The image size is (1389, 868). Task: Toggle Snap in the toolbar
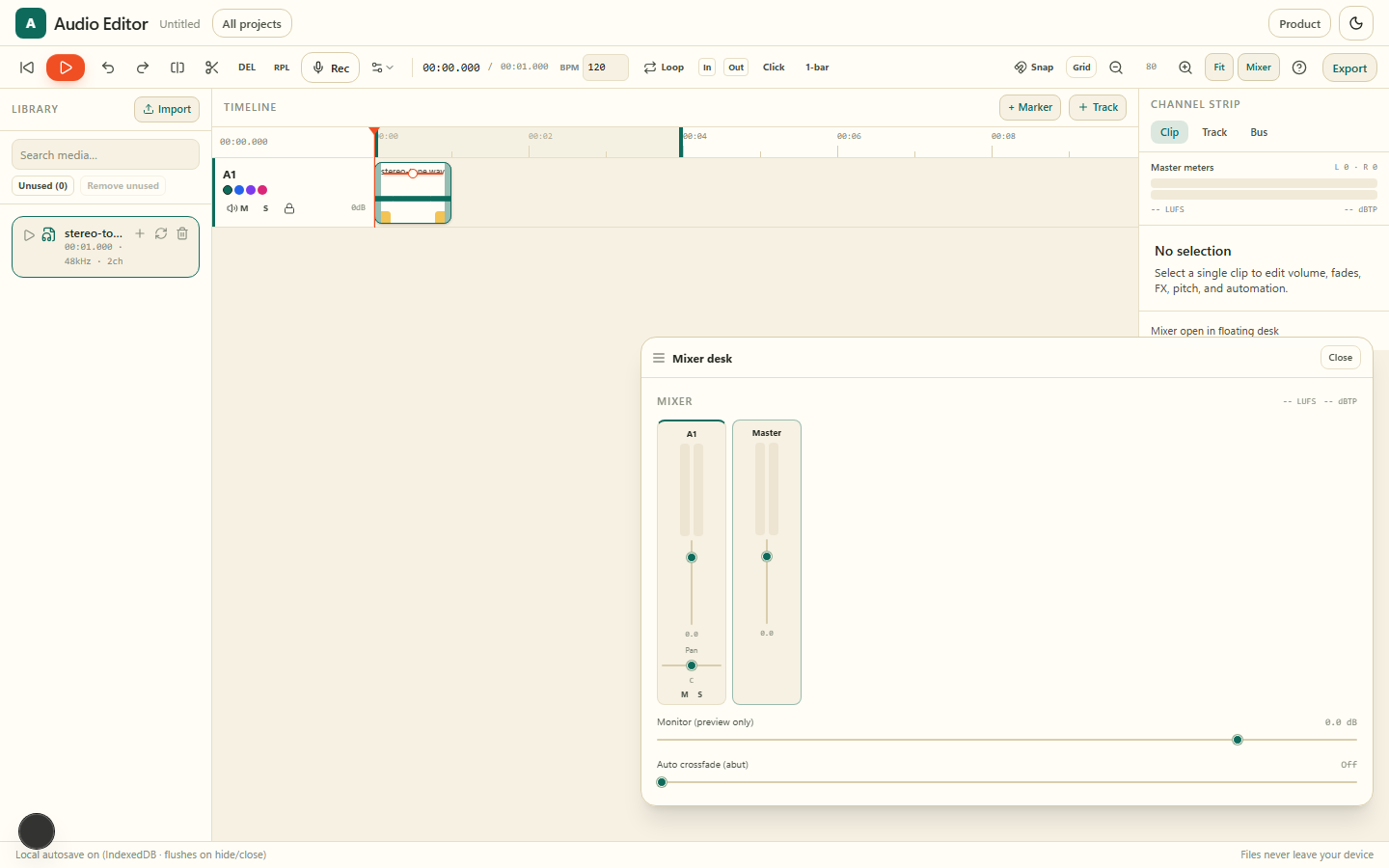click(1034, 68)
